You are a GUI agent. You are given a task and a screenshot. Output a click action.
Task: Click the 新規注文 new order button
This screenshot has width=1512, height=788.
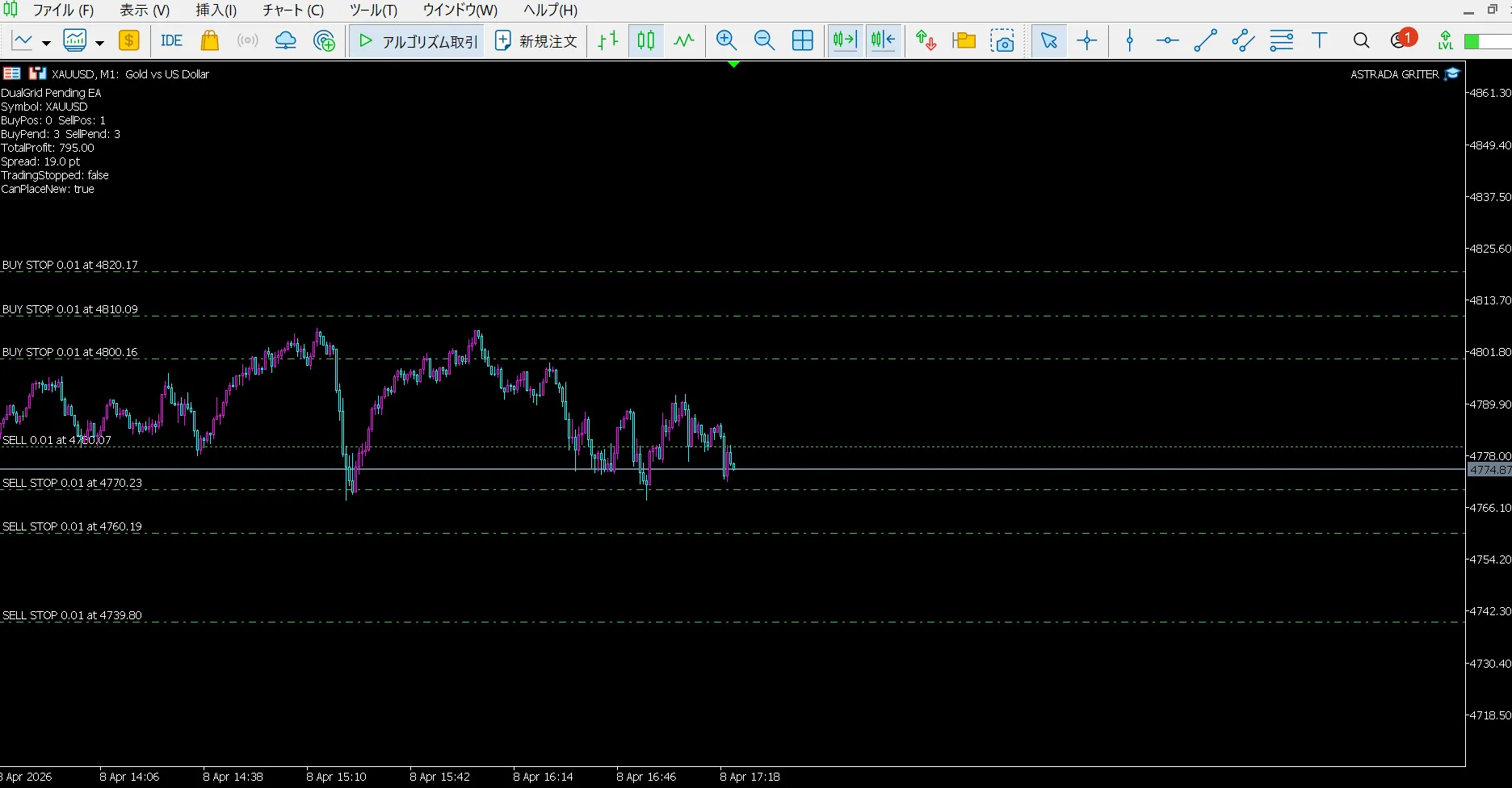pos(536,40)
